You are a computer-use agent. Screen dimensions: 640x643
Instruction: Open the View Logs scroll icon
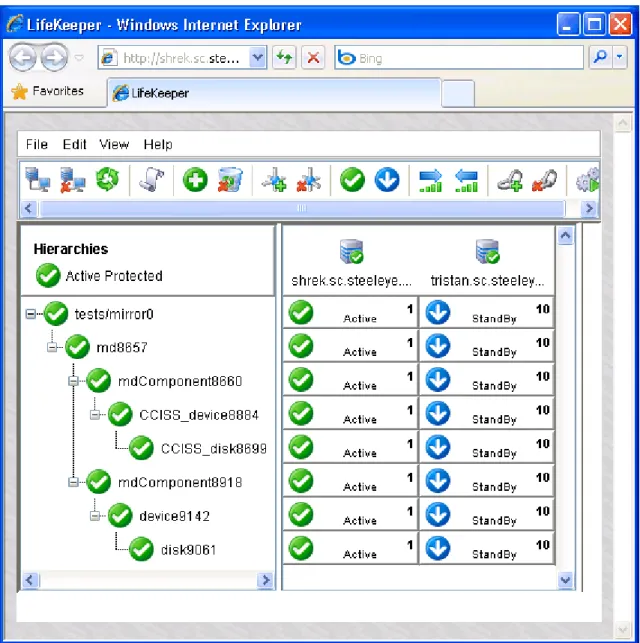point(151,180)
